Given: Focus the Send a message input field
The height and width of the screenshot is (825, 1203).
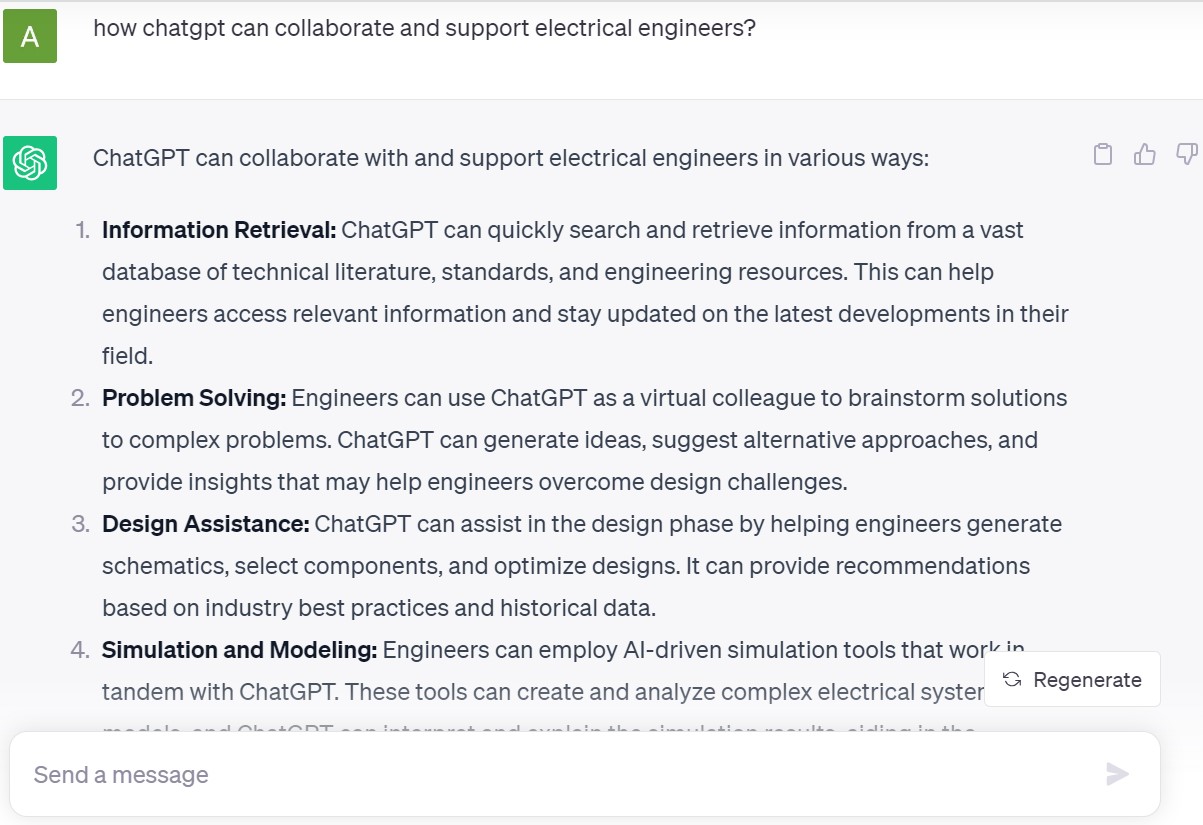Looking at the screenshot, I should click(400, 773).
